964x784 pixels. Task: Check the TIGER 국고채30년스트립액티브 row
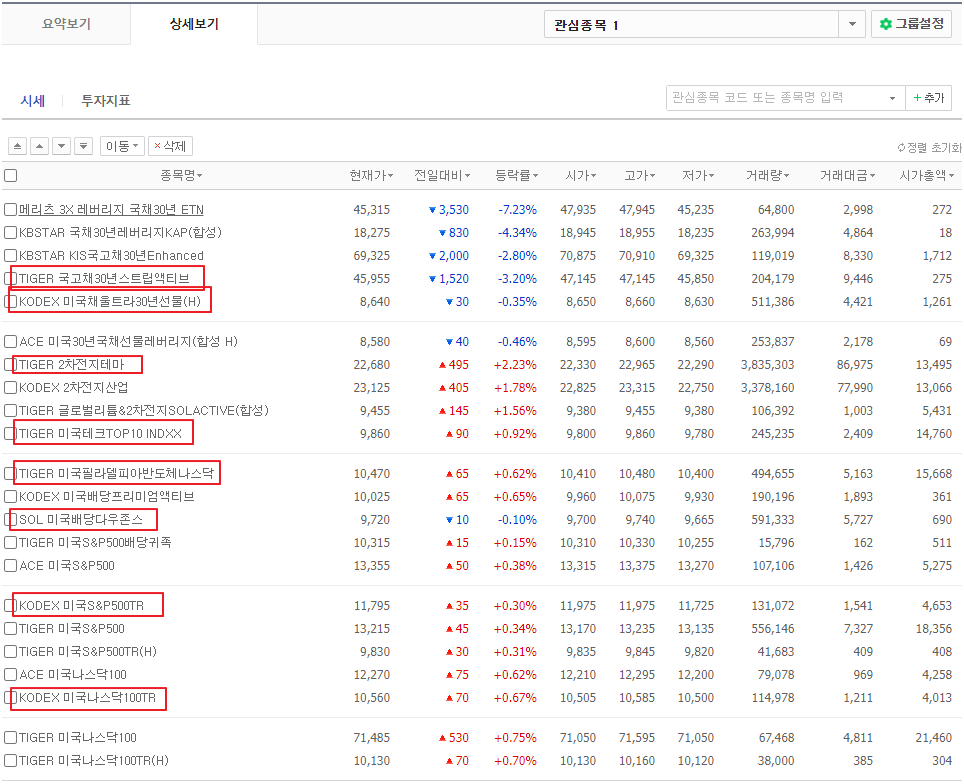[x=10, y=279]
